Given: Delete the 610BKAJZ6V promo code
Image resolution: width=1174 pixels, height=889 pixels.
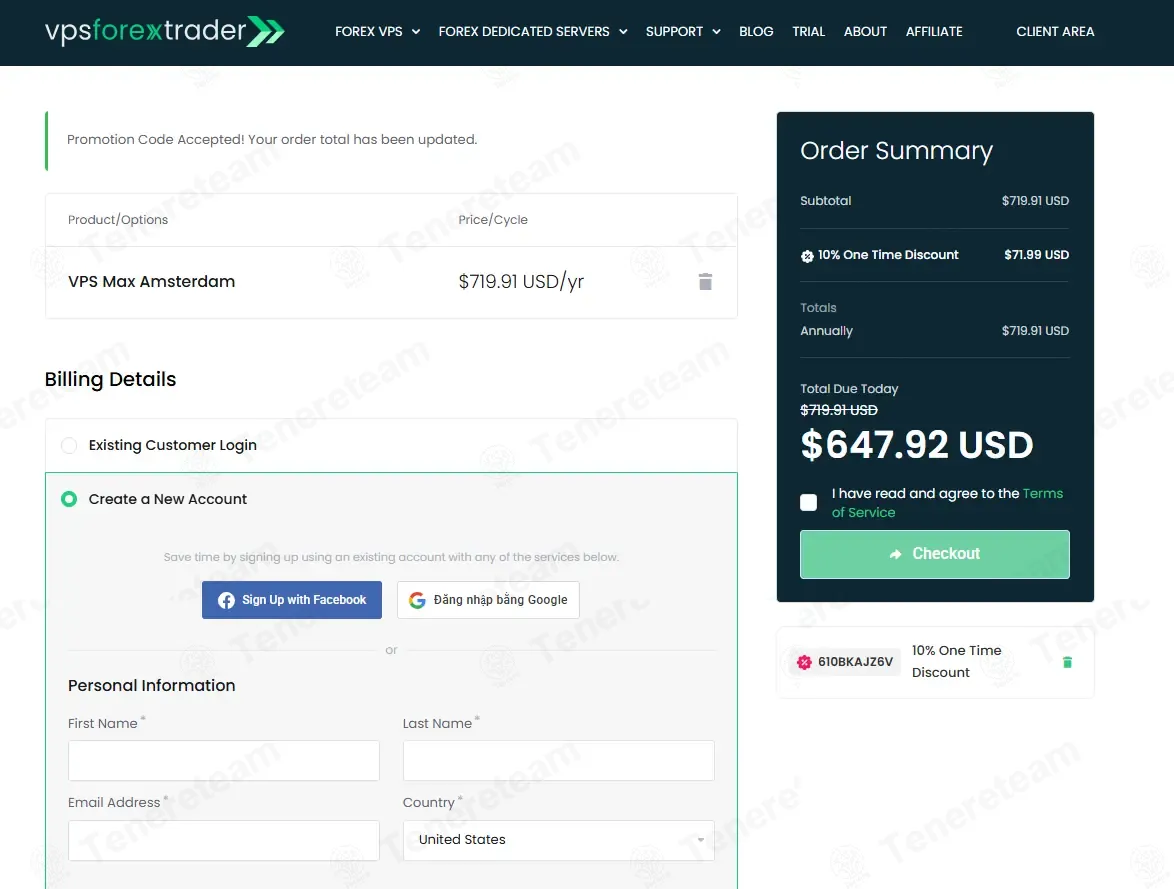Looking at the screenshot, I should tap(1067, 662).
